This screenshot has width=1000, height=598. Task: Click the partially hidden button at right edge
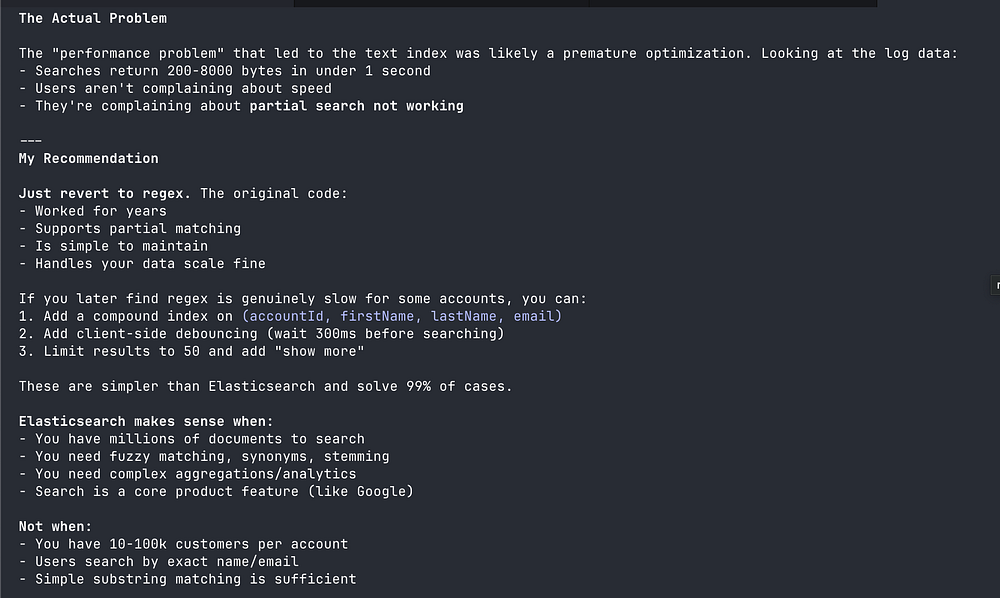click(x=995, y=286)
